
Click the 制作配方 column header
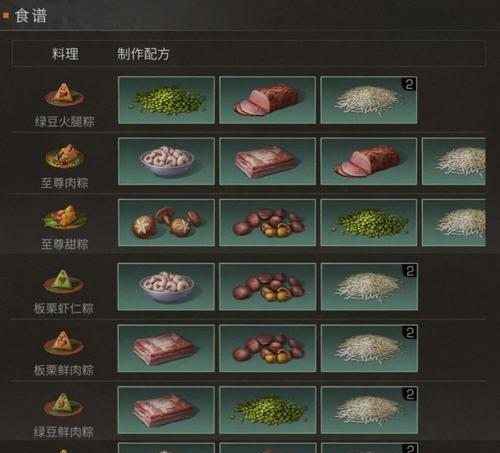(x=143, y=54)
